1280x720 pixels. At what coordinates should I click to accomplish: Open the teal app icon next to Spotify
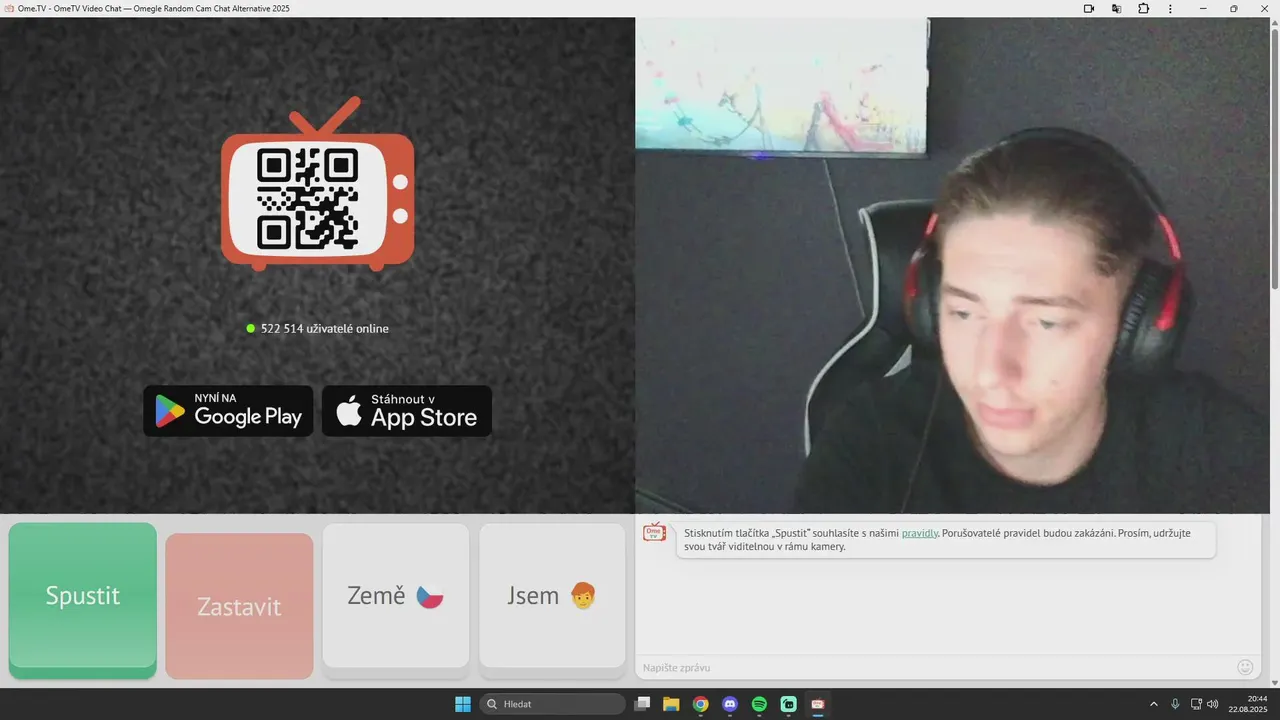(789, 704)
